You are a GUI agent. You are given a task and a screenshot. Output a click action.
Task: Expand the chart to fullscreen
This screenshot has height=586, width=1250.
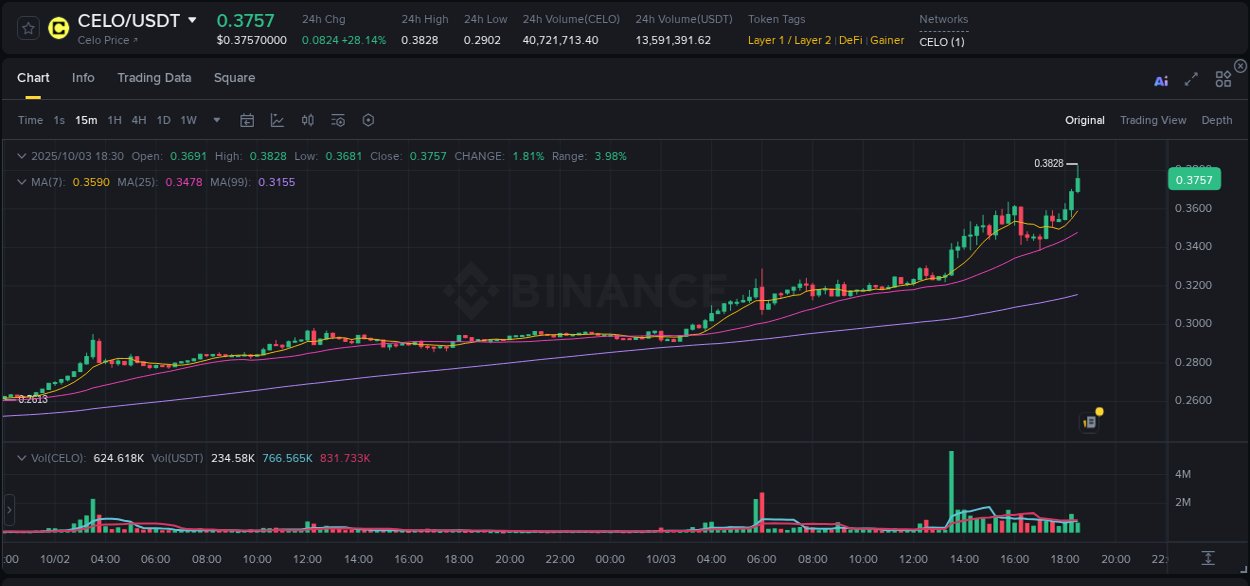[1190, 80]
